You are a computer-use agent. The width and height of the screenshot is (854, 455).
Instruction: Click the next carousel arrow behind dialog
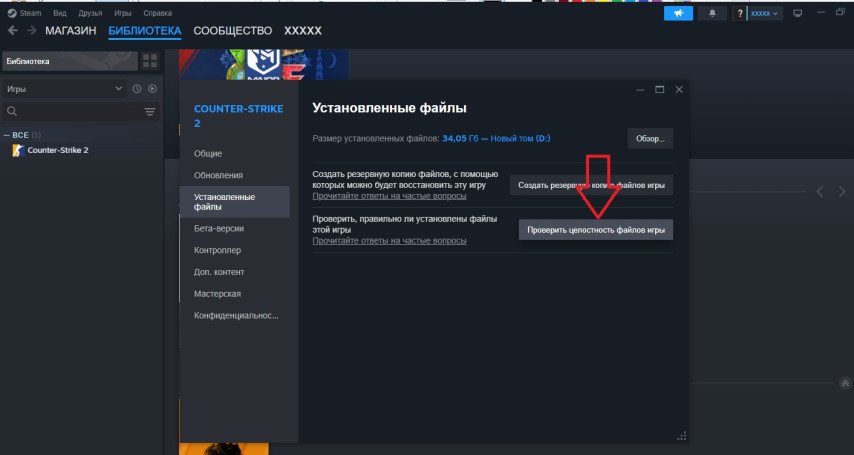pyautogui.click(x=842, y=191)
